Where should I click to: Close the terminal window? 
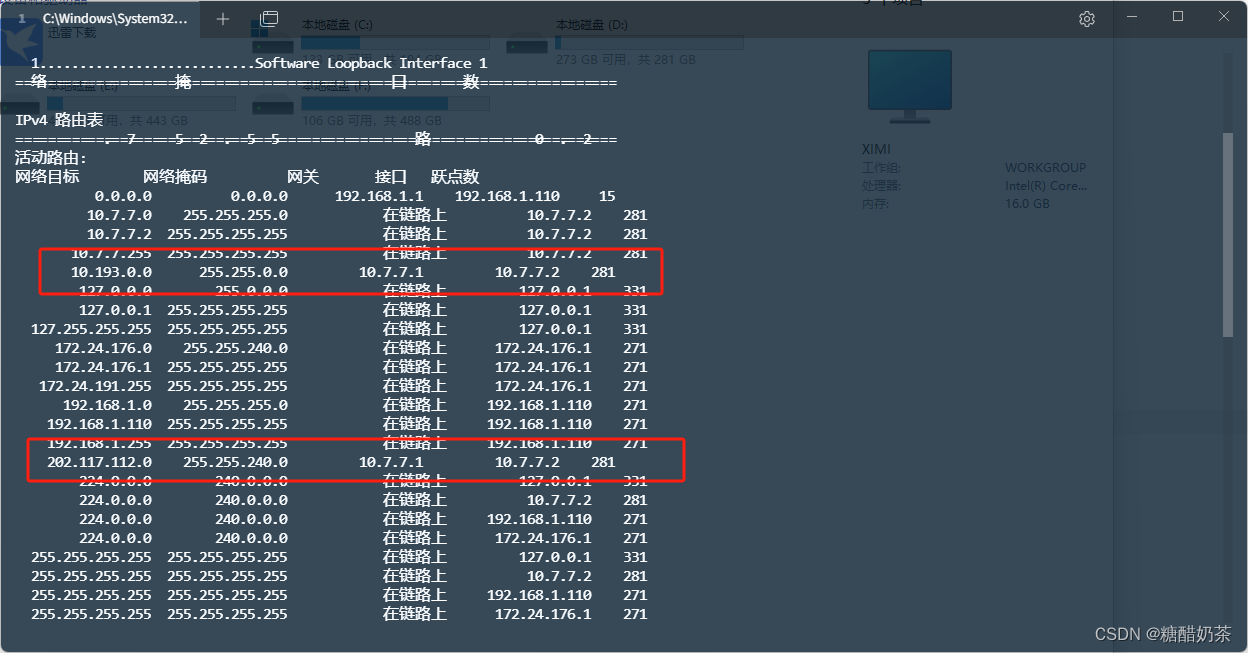point(1224,16)
